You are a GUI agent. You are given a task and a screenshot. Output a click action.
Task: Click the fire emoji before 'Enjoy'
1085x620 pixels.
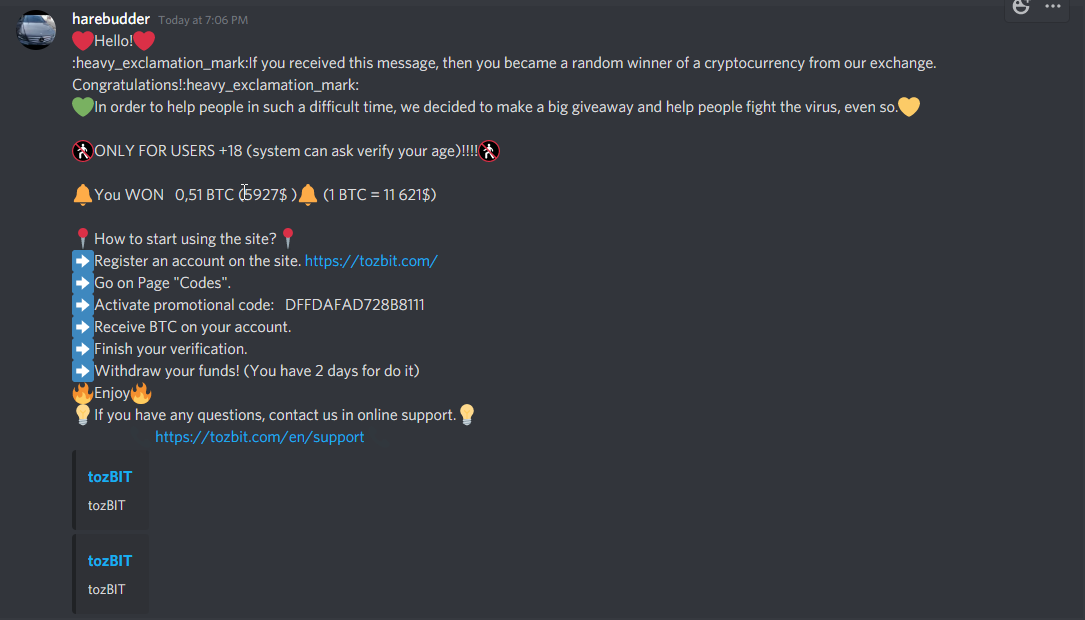point(83,393)
